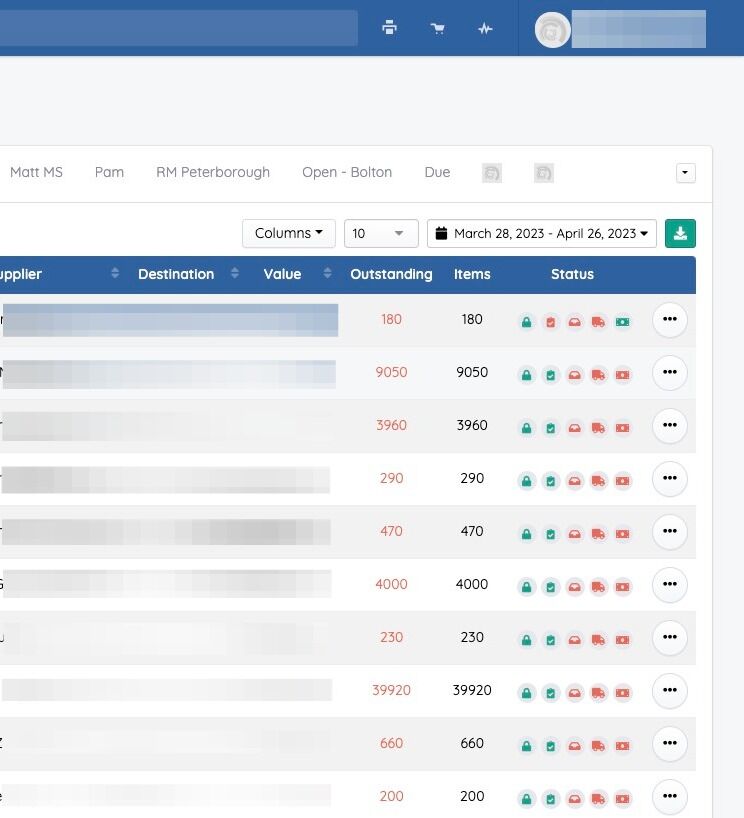Click the clipboard status icon in row 180
This screenshot has height=818, width=744.
point(550,322)
